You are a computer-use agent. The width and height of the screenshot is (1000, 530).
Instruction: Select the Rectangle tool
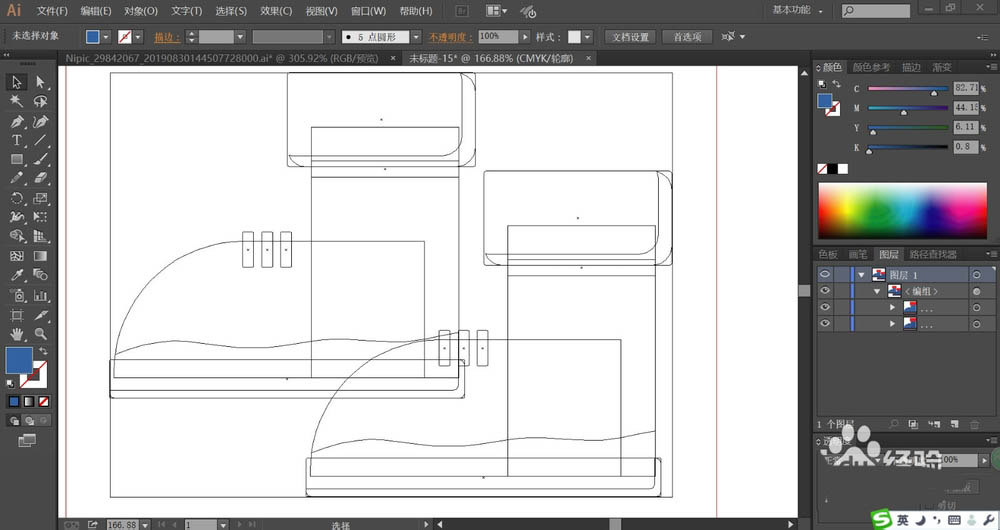coord(17,159)
